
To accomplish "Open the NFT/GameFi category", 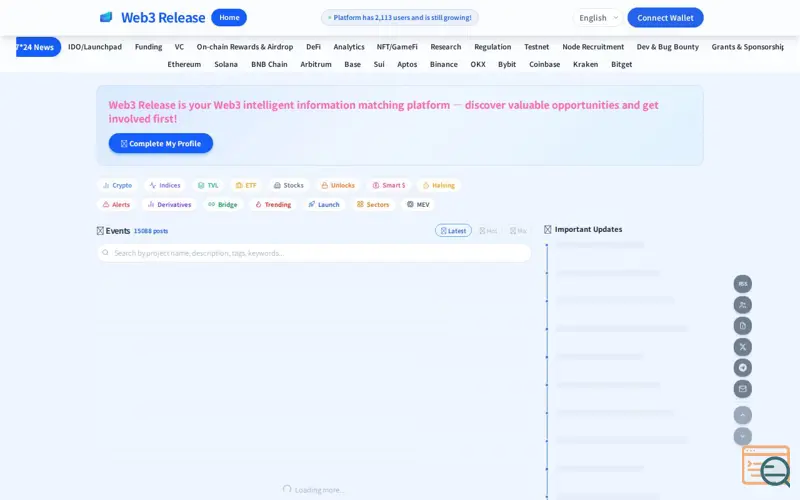I will 397,47.
